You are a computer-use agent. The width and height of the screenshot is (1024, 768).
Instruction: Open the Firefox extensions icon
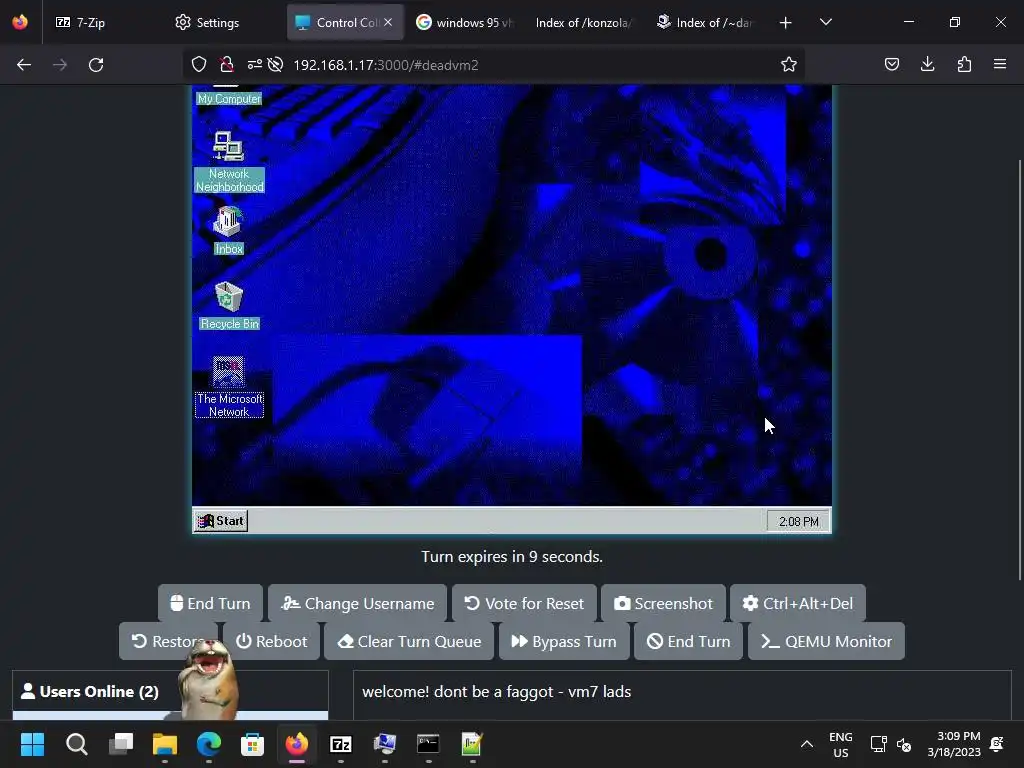point(964,65)
